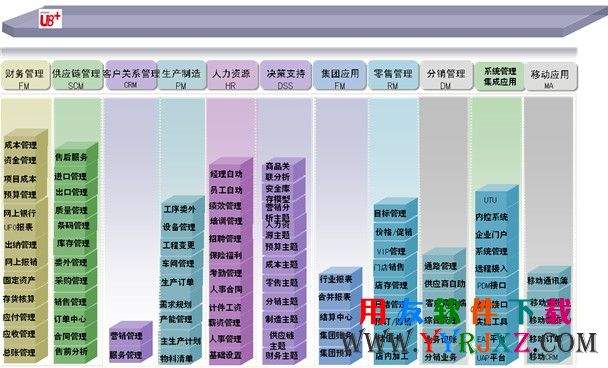The width and height of the screenshot is (608, 368).
Task: Click the 合并报表 module block
Action: [335, 297]
